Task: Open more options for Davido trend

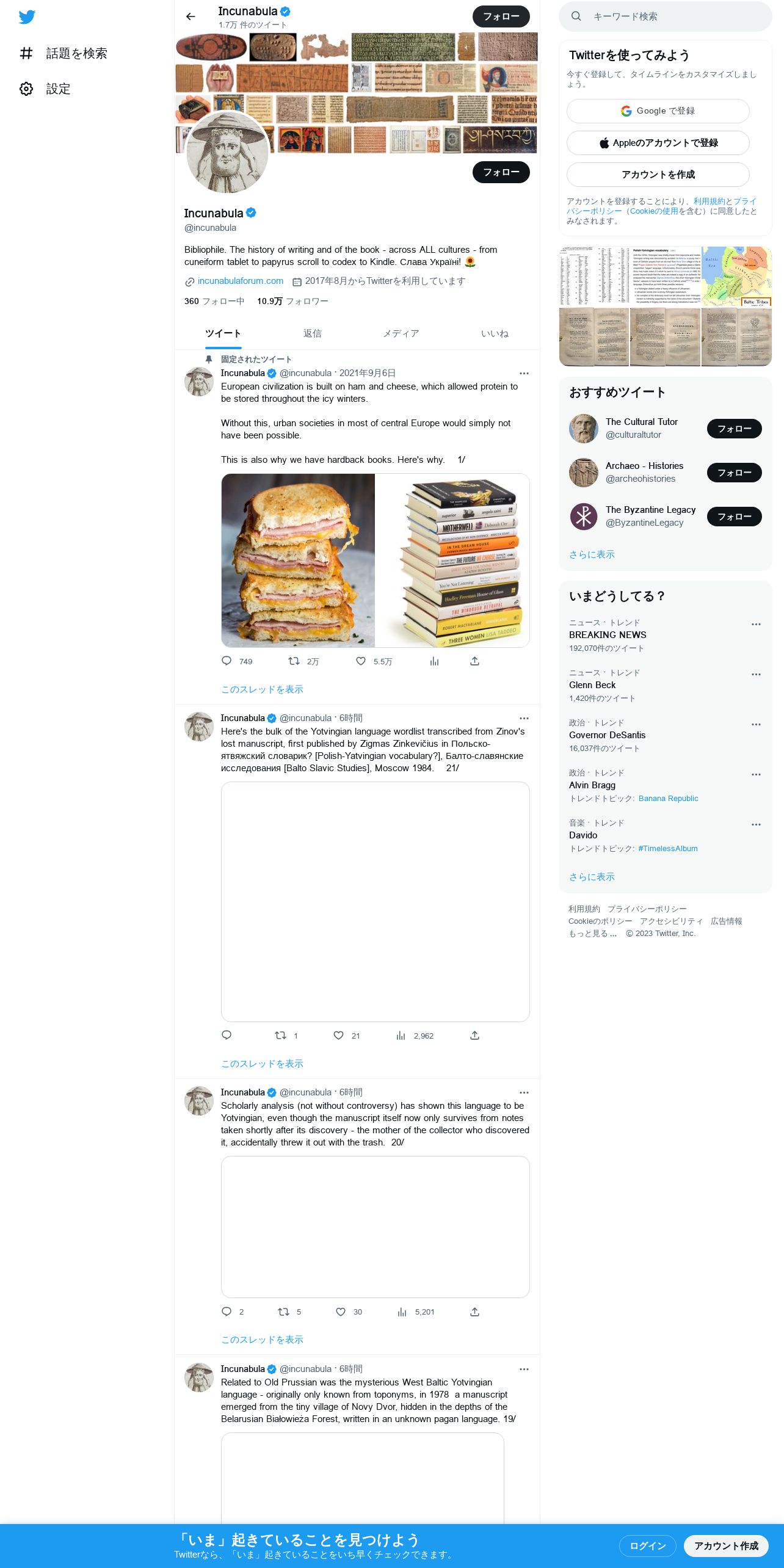Action: (x=756, y=824)
